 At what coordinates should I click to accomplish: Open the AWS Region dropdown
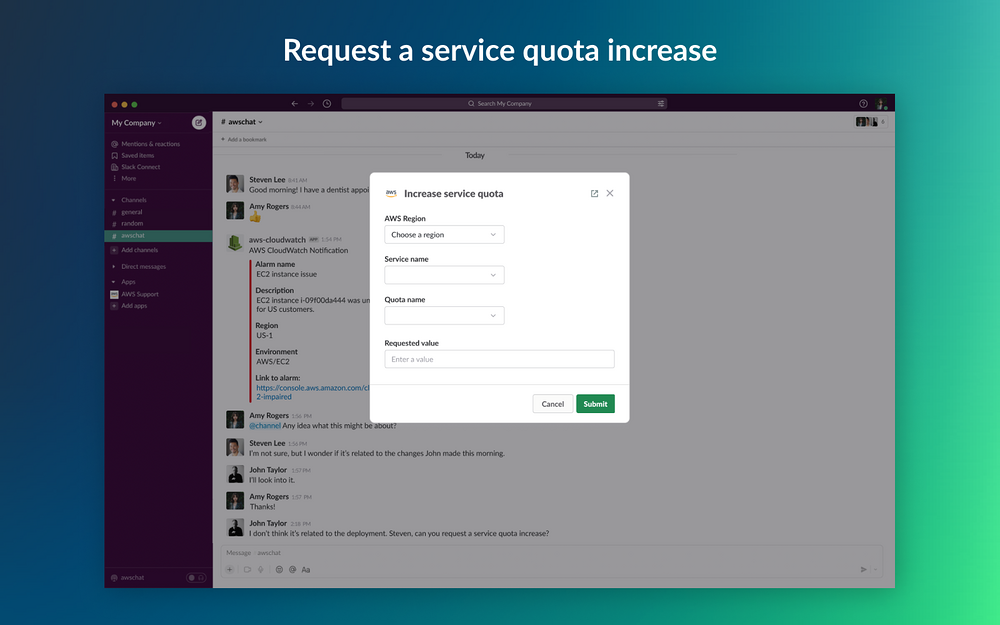[x=444, y=235]
